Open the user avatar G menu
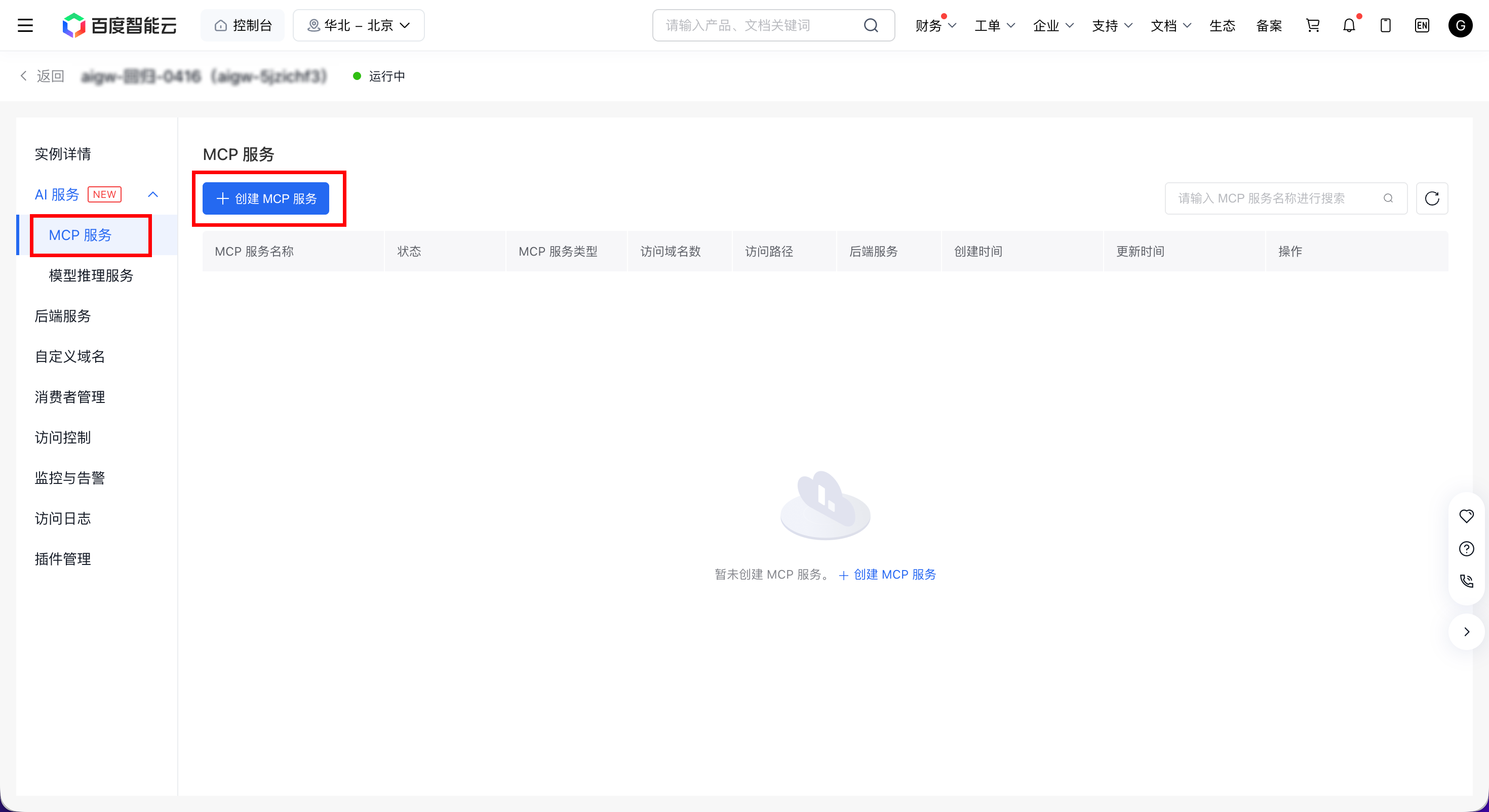 pos(1460,25)
